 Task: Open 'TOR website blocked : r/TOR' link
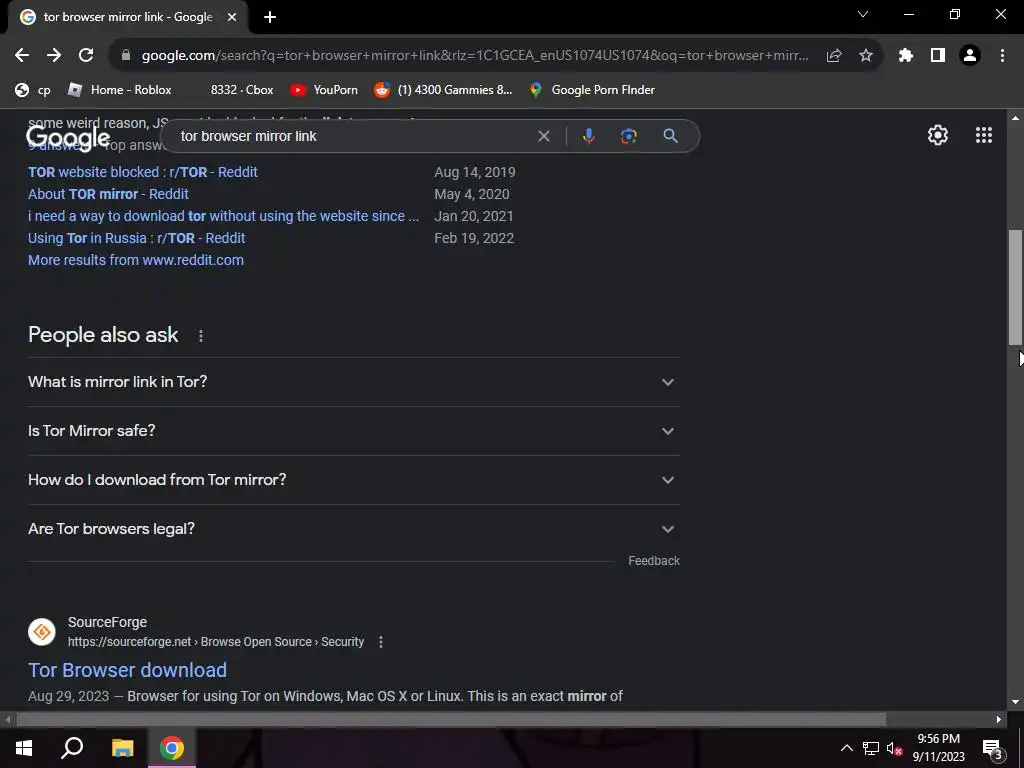[142, 172]
